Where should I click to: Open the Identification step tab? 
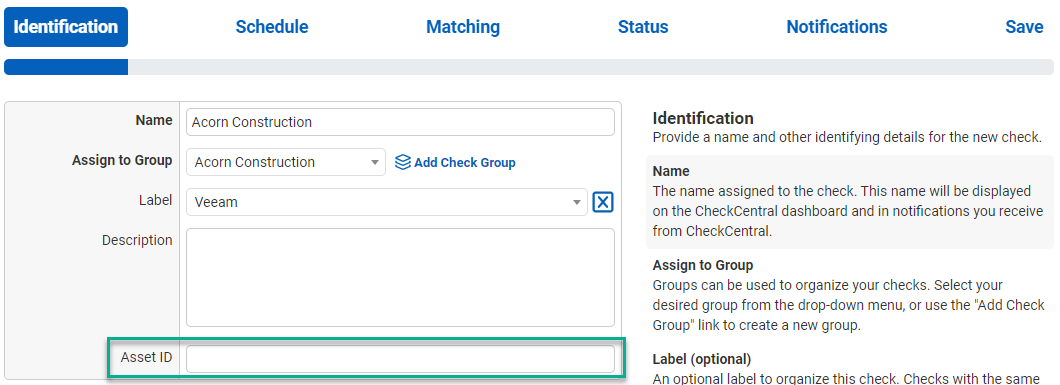pyautogui.click(x=66, y=27)
